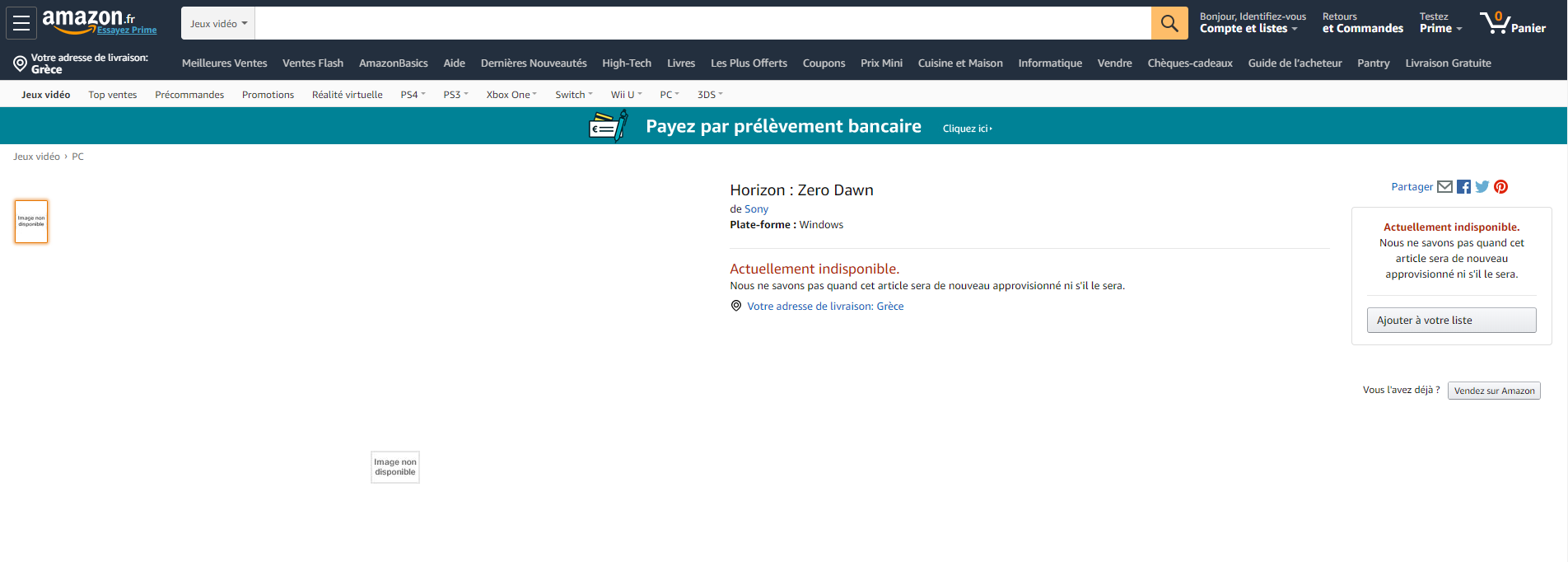Open Guide de l'acheteur
The width and height of the screenshot is (1568, 562).
[x=1295, y=63]
